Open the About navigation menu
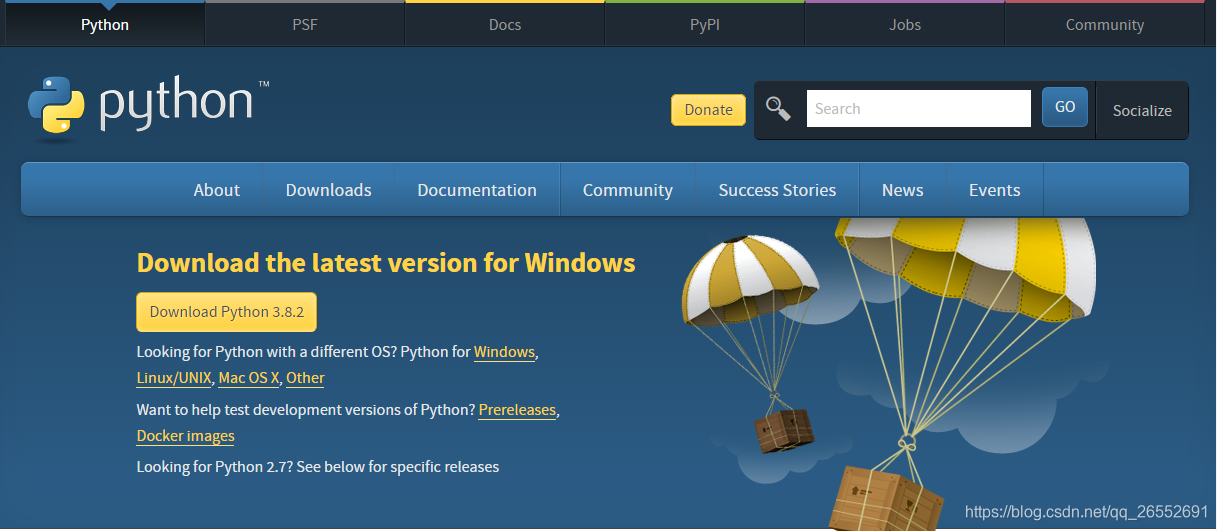Screen dimensions: 1217x531 pyautogui.click(x=217, y=190)
